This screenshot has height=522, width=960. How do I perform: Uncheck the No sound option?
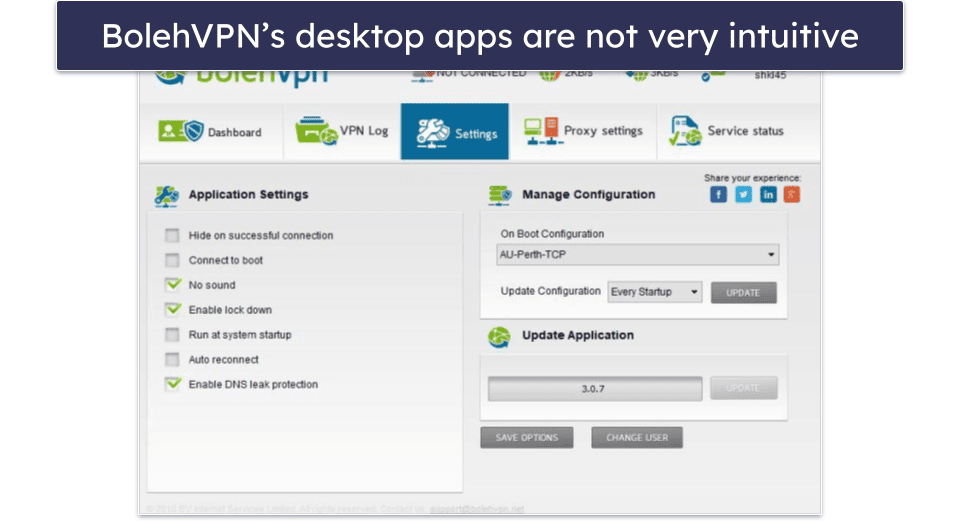pos(173,285)
